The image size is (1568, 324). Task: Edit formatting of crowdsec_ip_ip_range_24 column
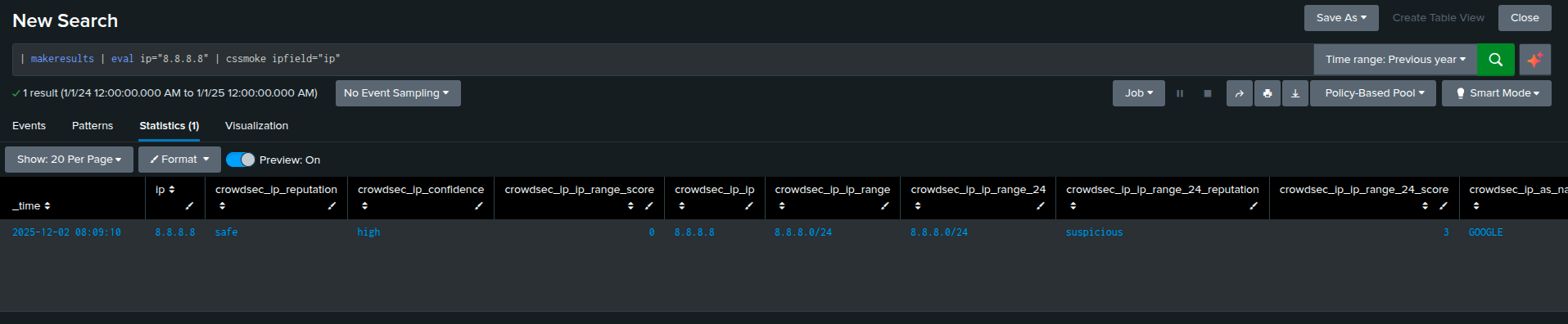1041,206
